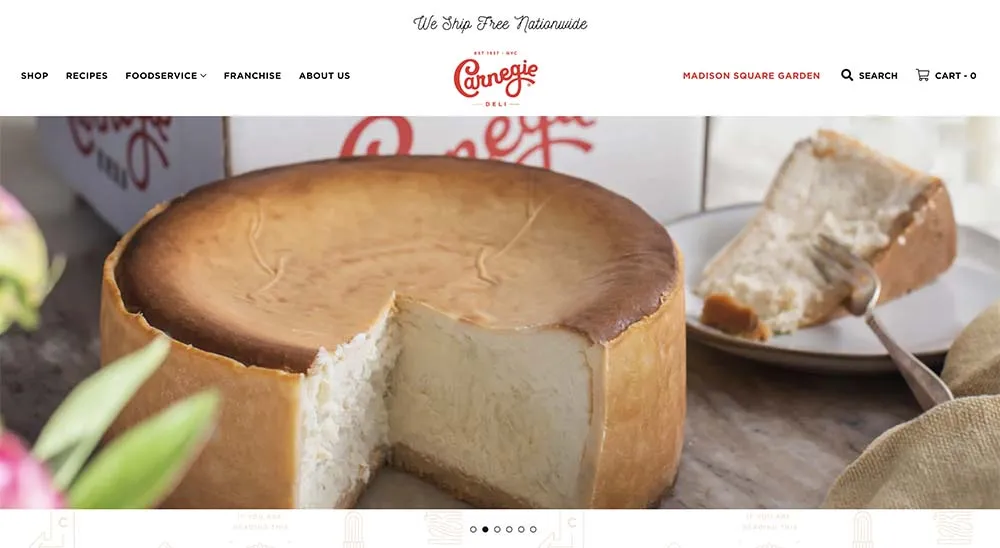Select the second carousel slide dot
Screen dimensions: 1000x548
coord(485,529)
